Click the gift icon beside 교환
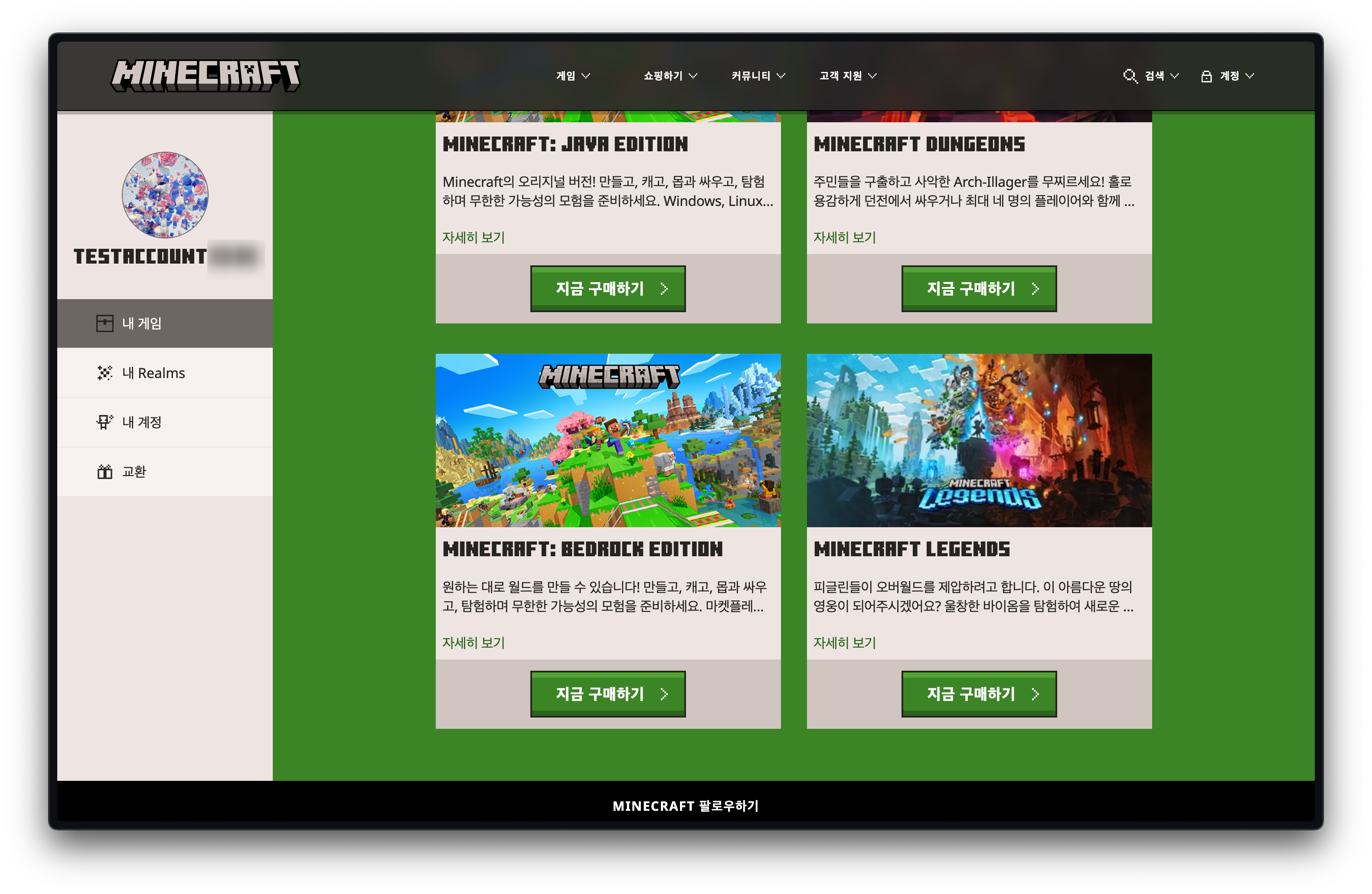The image size is (1372, 894). (105, 472)
